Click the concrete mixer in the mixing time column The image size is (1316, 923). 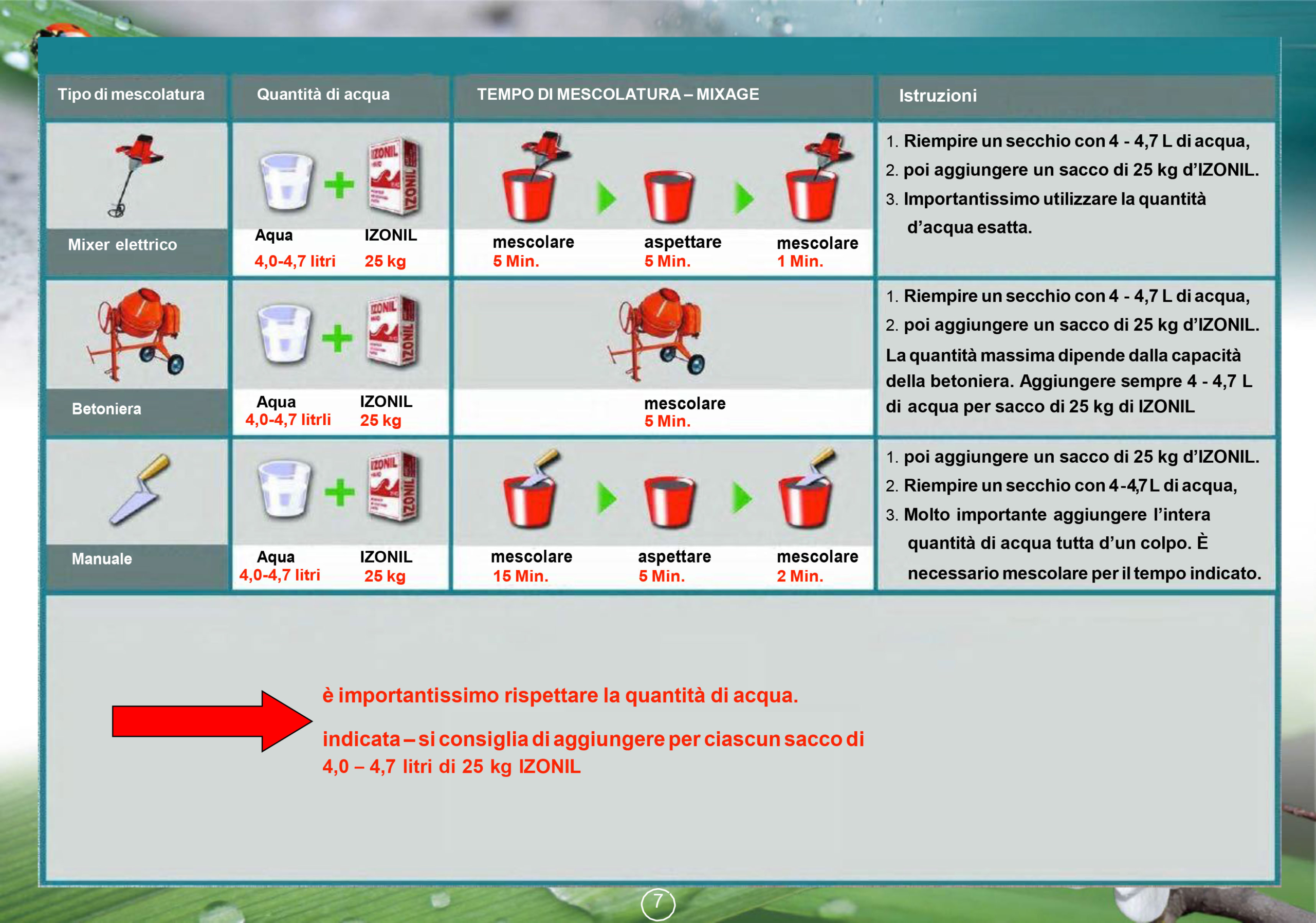[657, 334]
